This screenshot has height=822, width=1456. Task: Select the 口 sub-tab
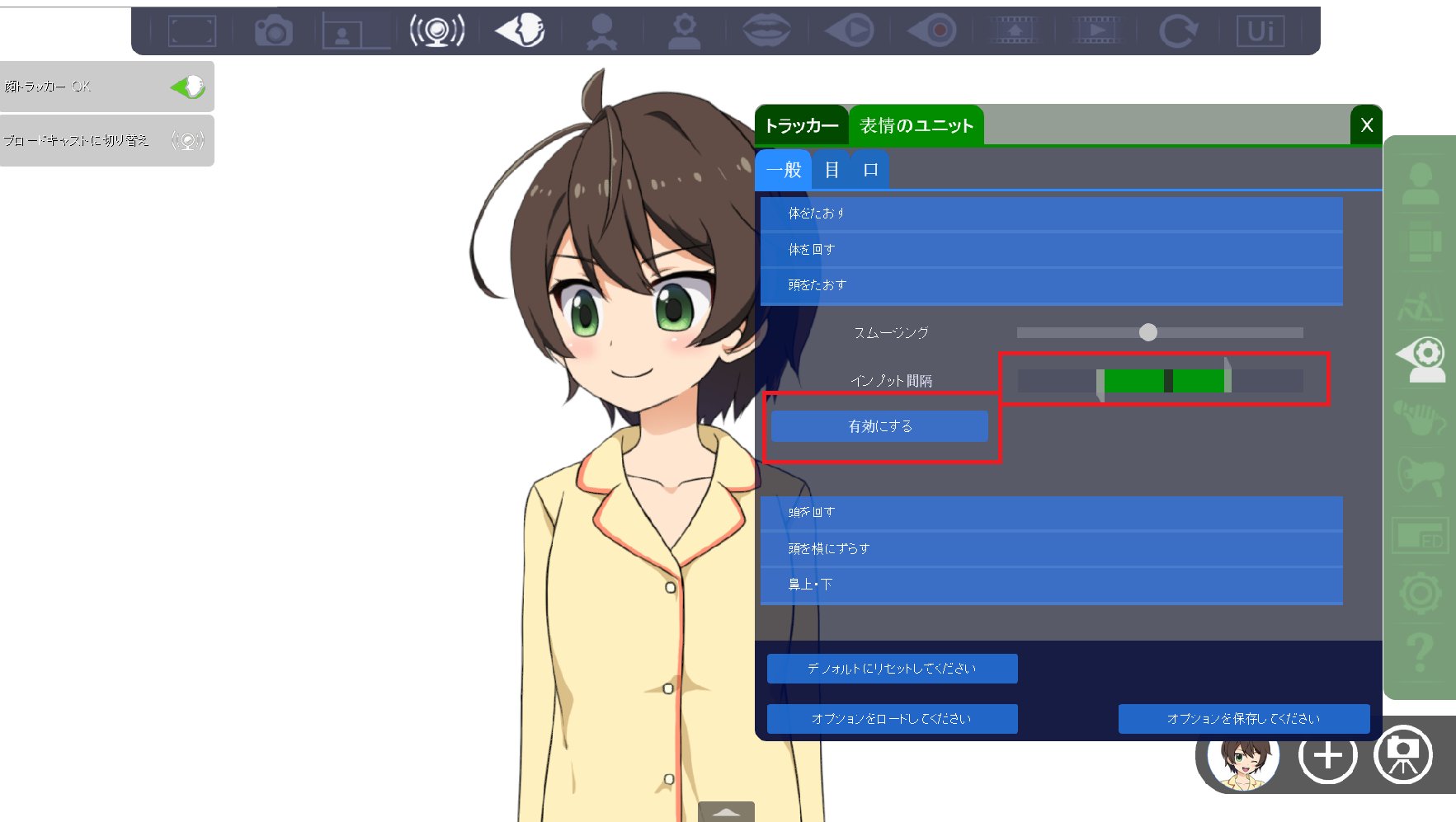pos(870,170)
